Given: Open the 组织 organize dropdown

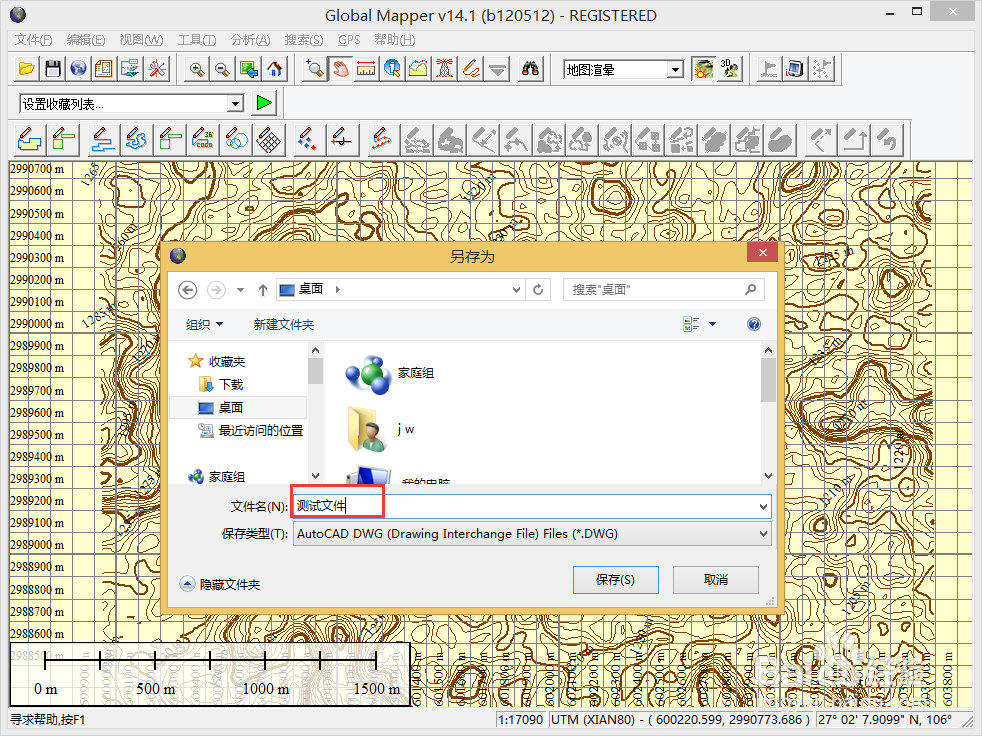Looking at the screenshot, I should pyautogui.click(x=204, y=324).
